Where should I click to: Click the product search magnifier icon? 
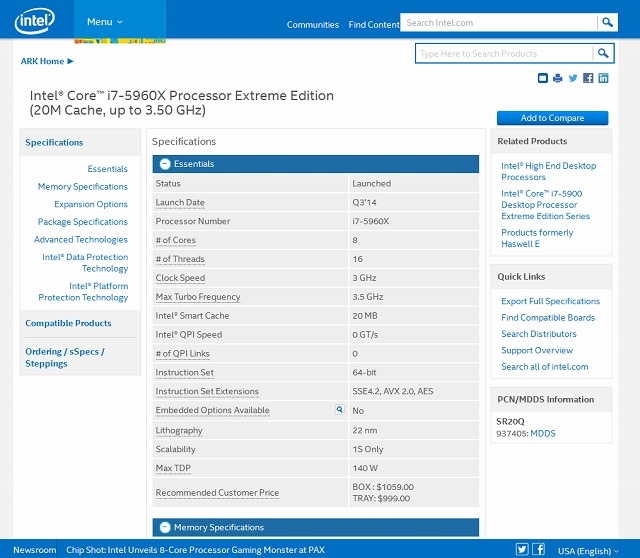click(x=603, y=53)
